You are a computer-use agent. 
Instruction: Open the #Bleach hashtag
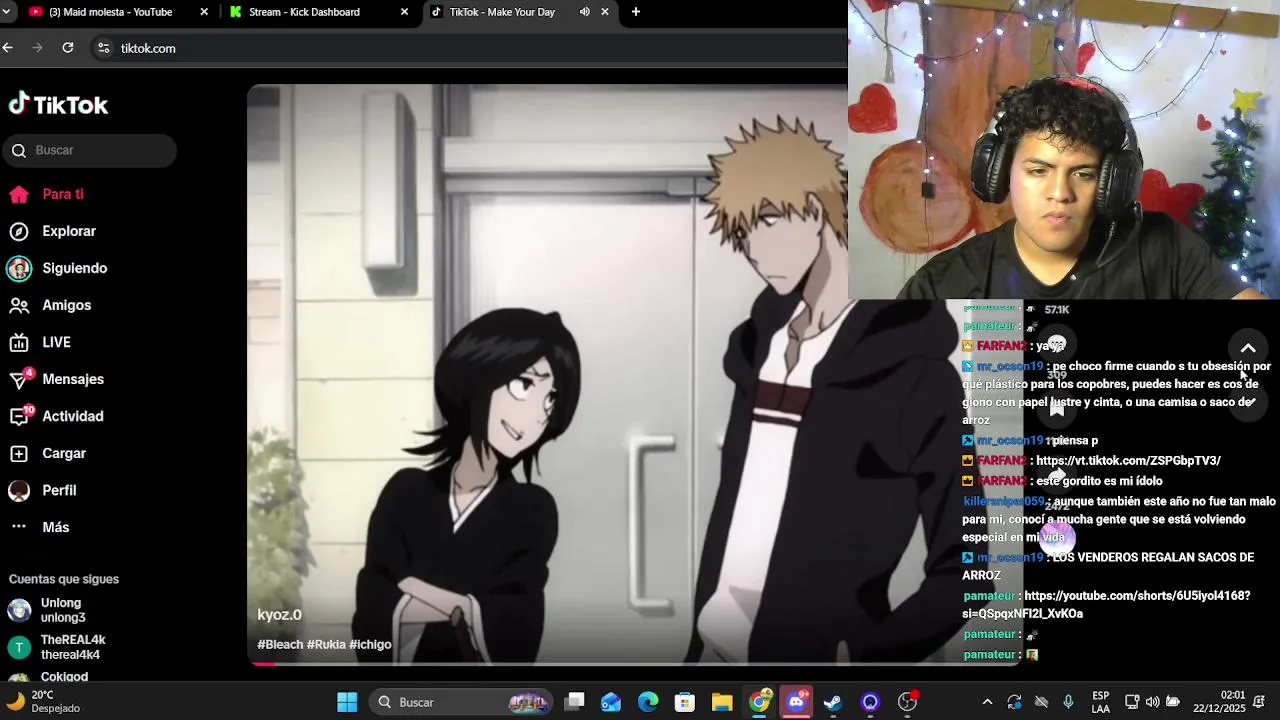(x=280, y=645)
